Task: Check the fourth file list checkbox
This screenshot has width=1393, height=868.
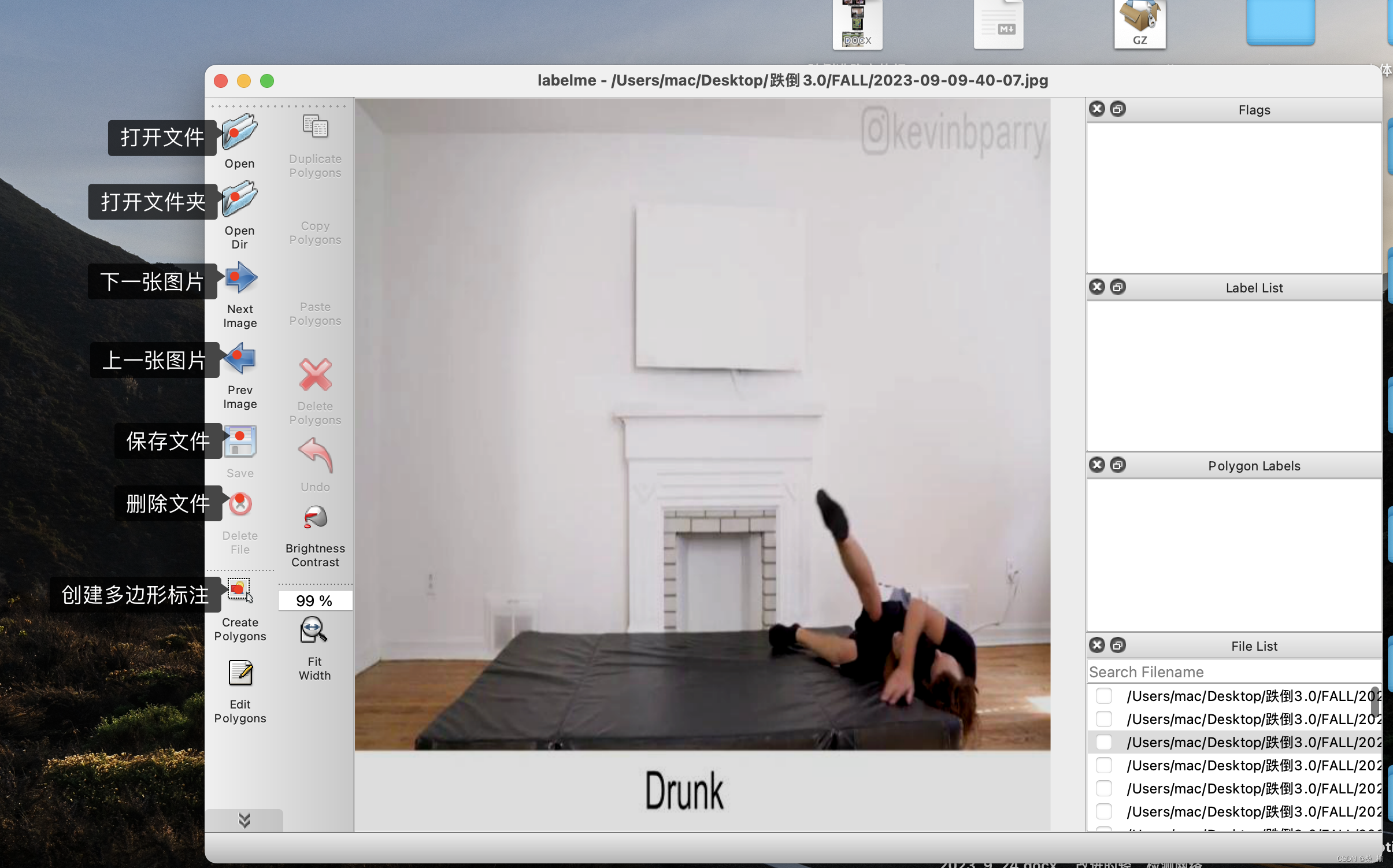Action: (x=1104, y=765)
